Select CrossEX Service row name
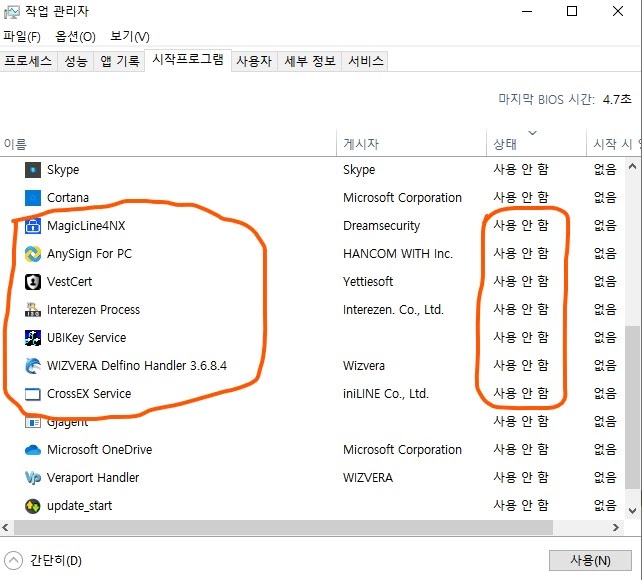642x580 pixels. (x=89, y=394)
